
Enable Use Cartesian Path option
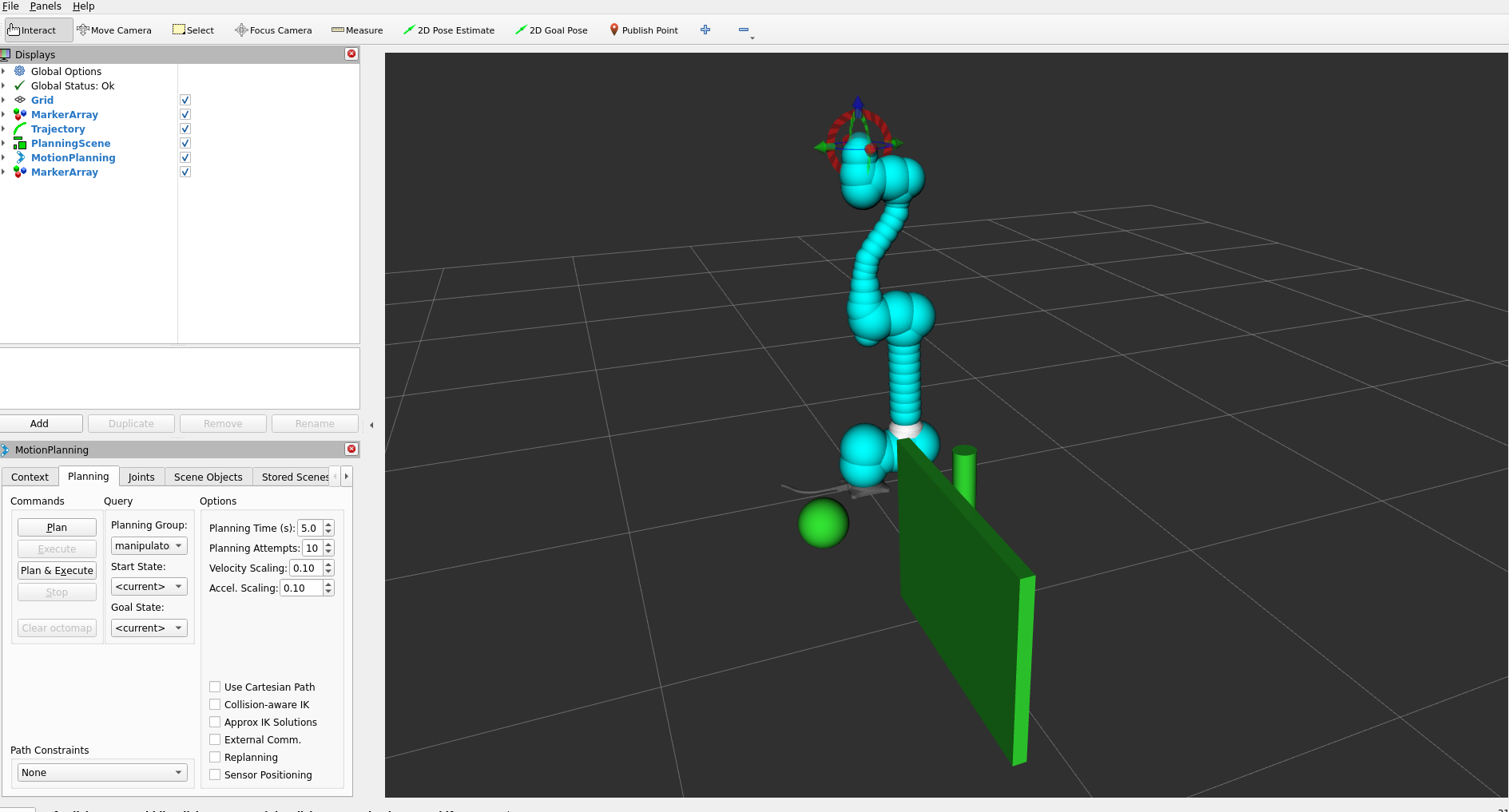tap(215, 687)
